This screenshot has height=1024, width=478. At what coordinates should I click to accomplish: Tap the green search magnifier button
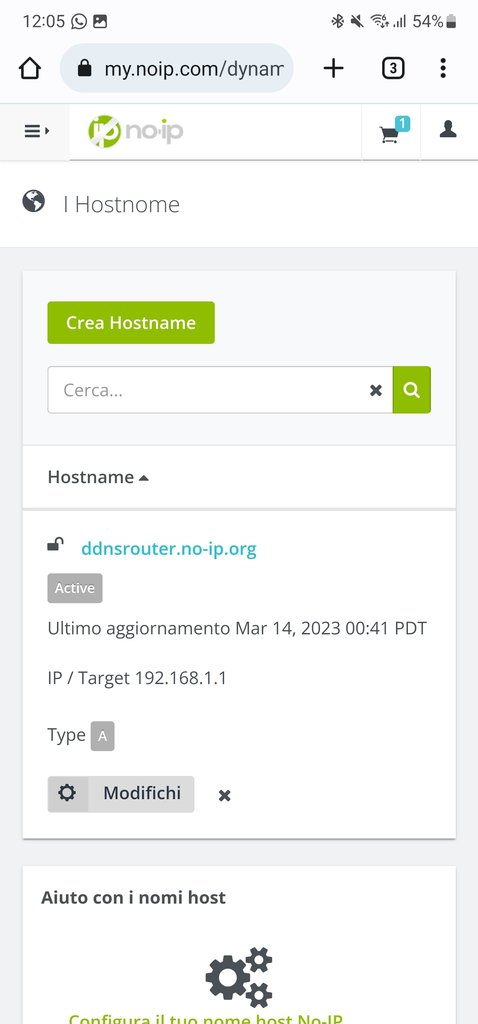pyautogui.click(x=411, y=390)
